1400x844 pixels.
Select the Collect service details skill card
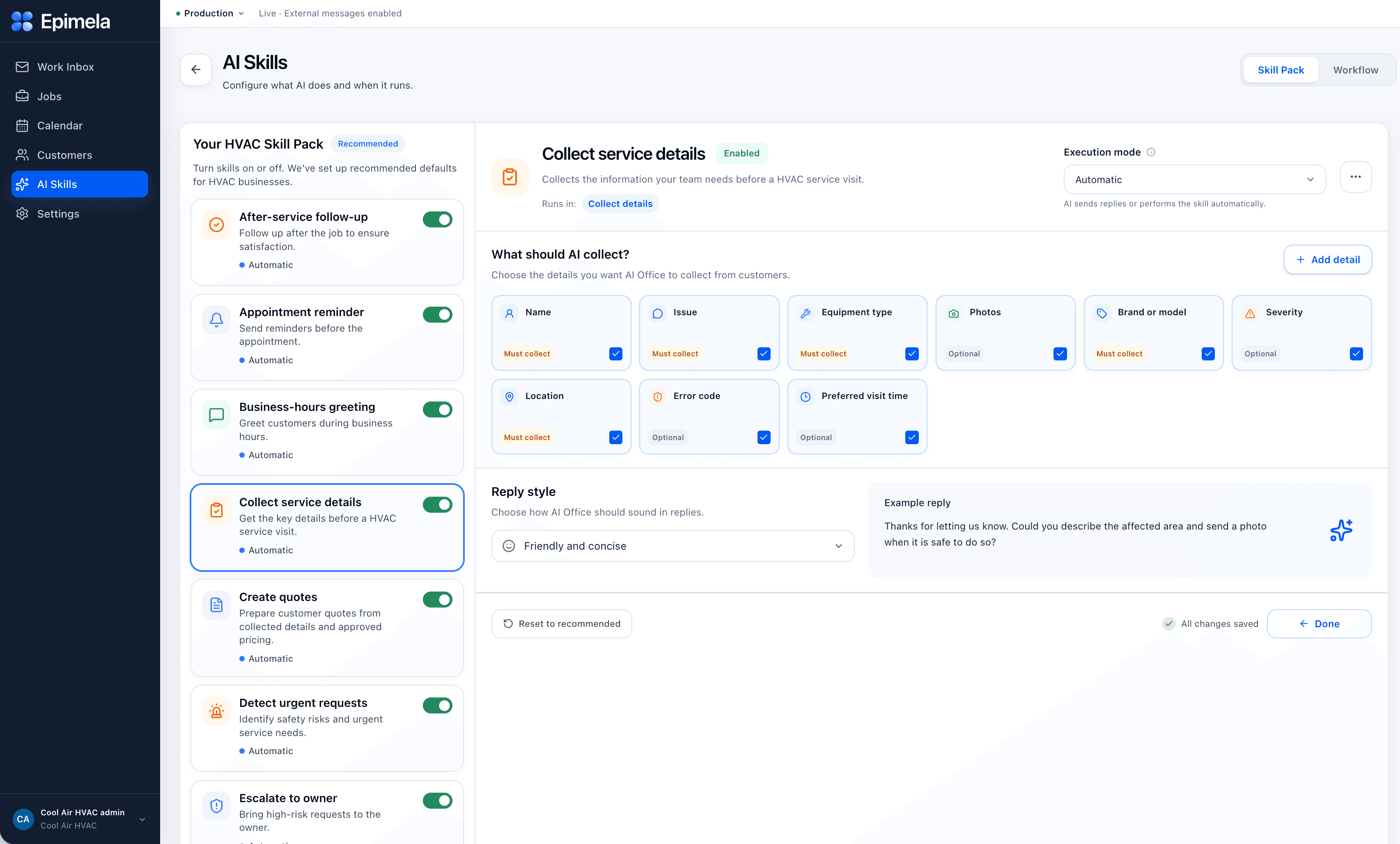[327, 527]
